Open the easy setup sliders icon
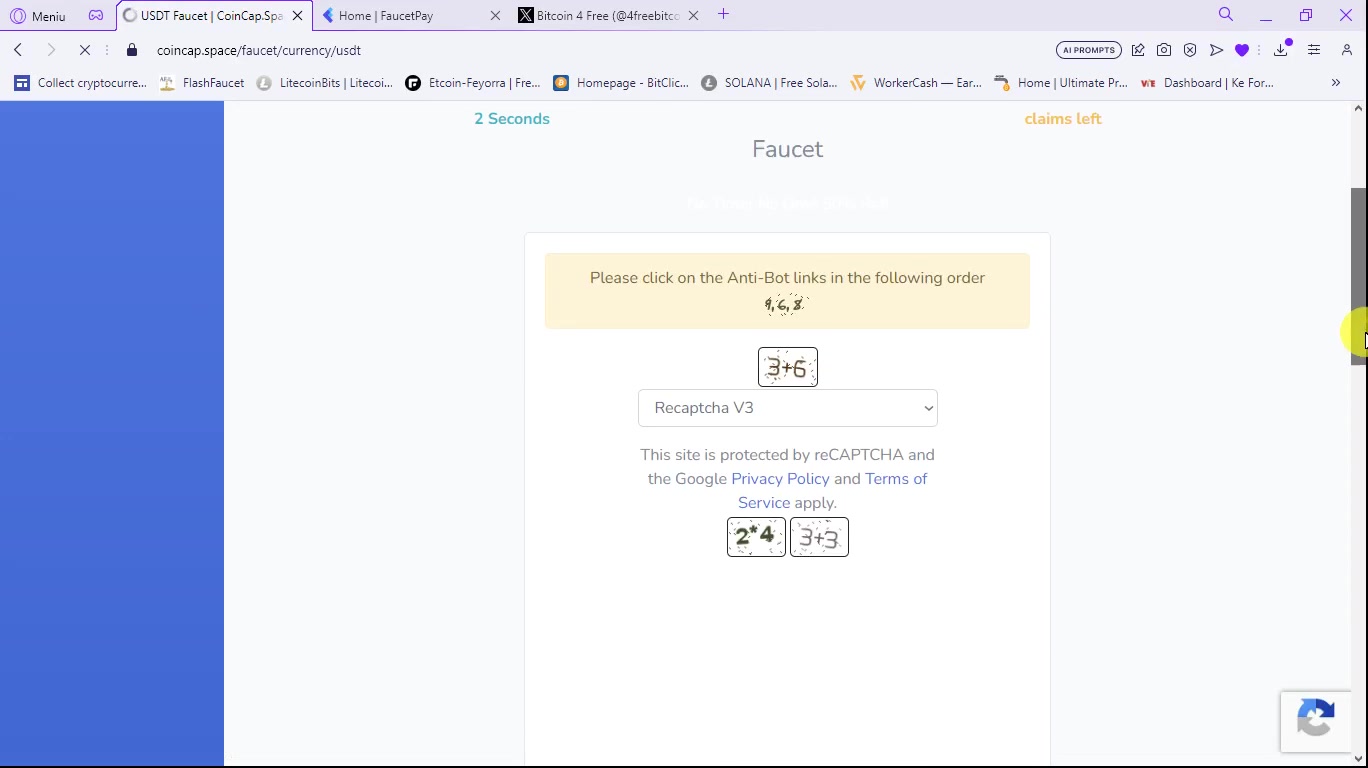The width and height of the screenshot is (1368, 768). click(1314, 50)
